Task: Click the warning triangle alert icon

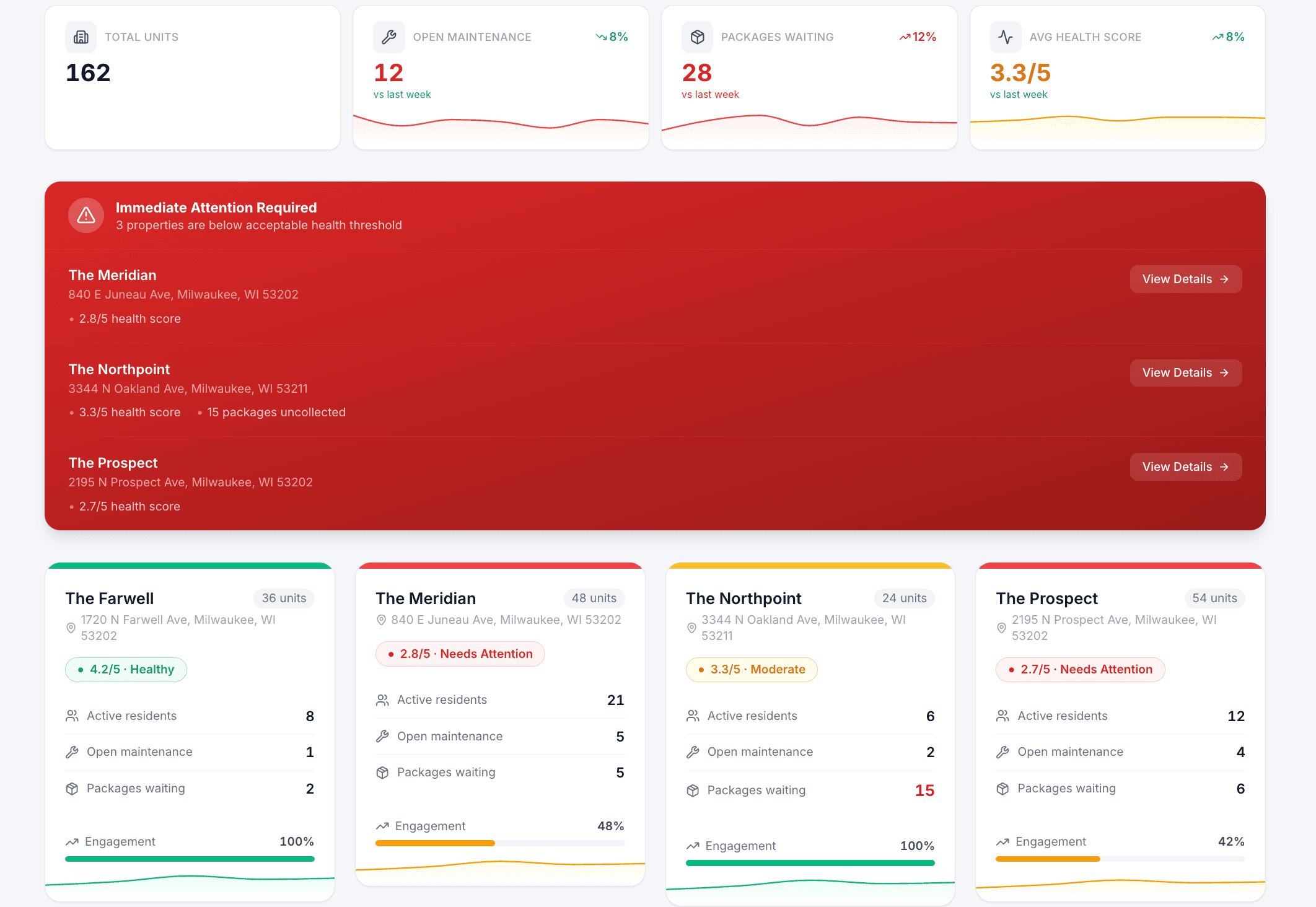Action: 86,216
